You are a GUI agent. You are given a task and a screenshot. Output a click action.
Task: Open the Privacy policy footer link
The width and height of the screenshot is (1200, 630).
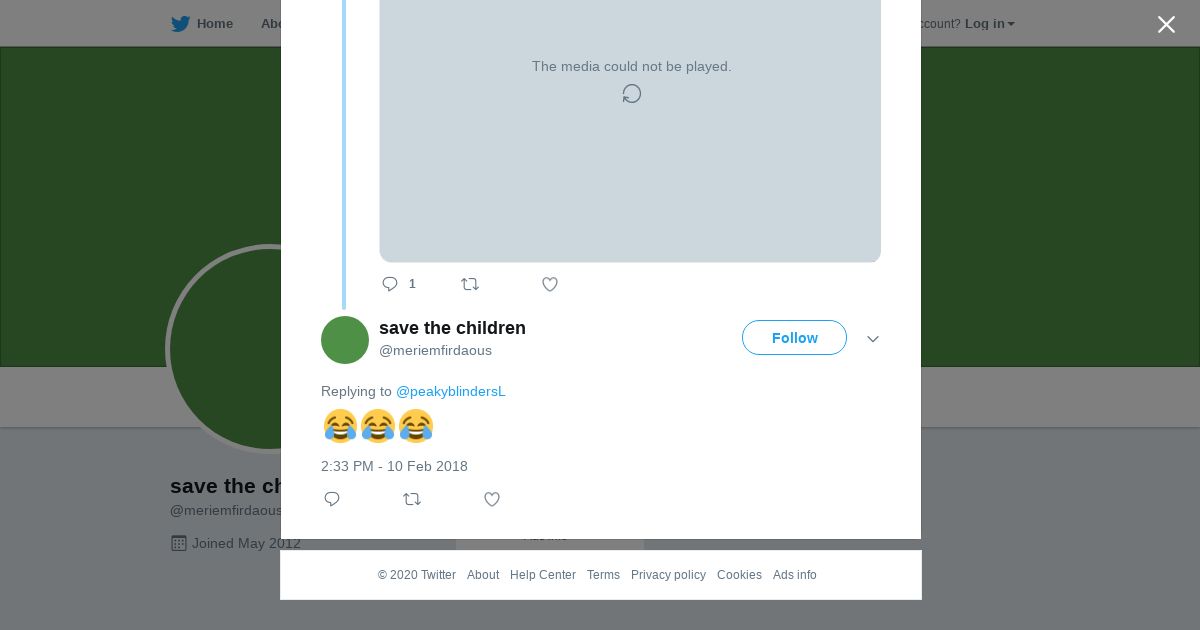coord(668,575)
